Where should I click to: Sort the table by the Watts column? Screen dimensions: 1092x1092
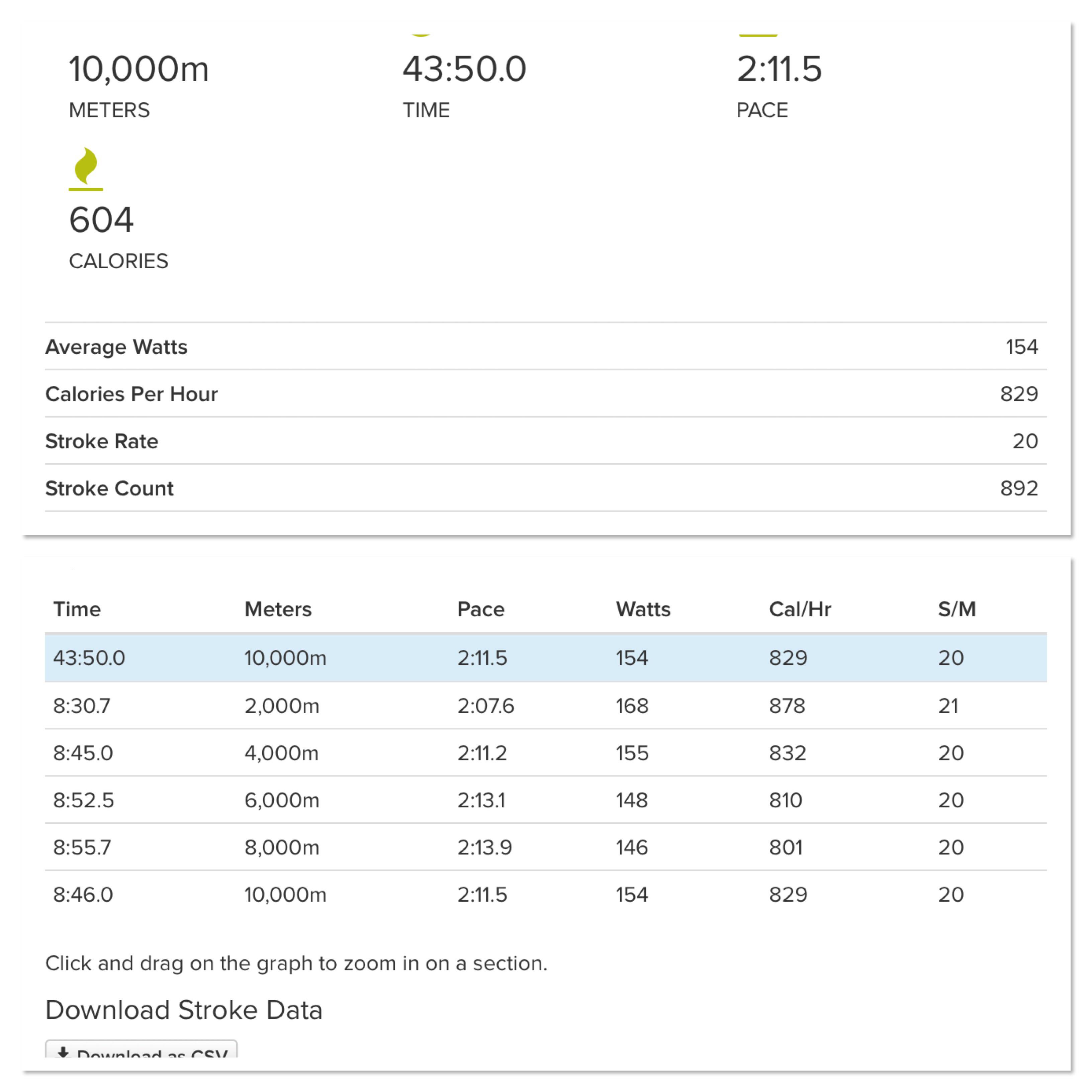coord(643,609)
